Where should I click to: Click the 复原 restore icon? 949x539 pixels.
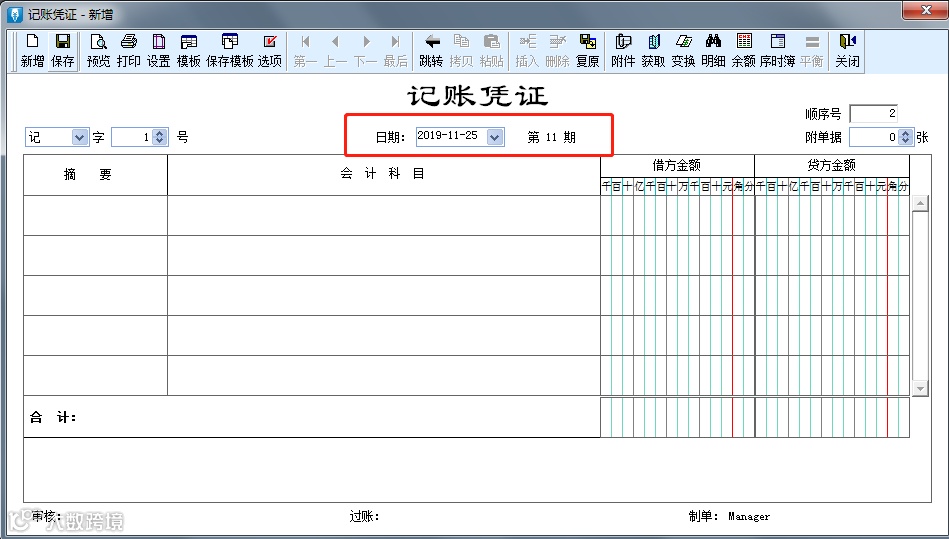tap(587, 51)
